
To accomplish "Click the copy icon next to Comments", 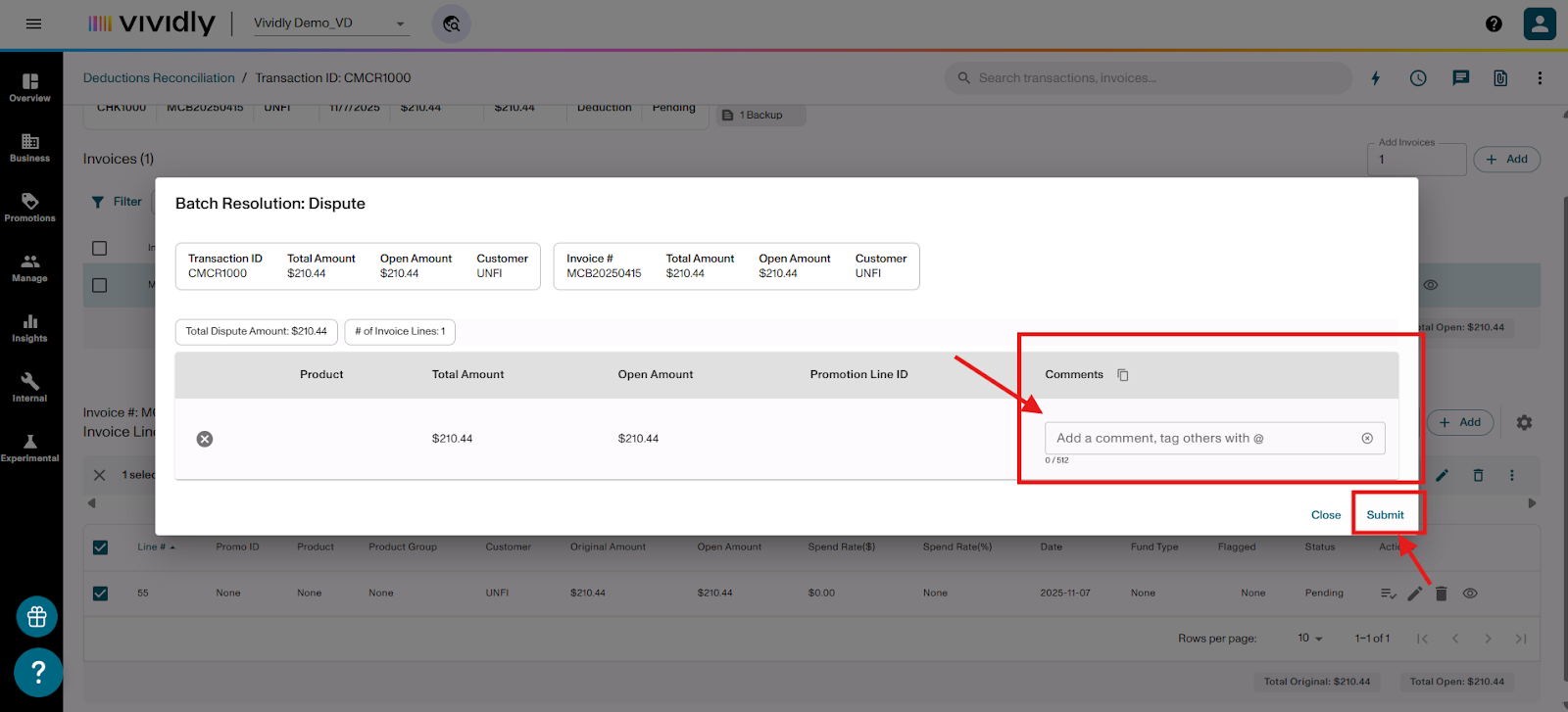I will point(1123,375).
